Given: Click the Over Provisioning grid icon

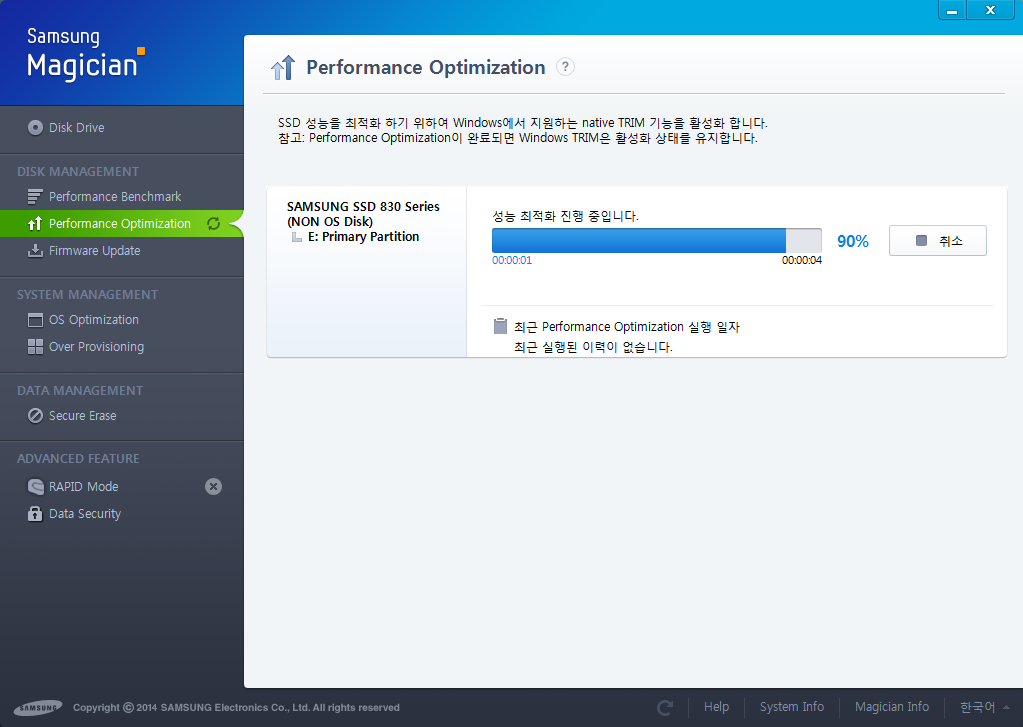Looking at the screenshot, I should pos(35,347).
